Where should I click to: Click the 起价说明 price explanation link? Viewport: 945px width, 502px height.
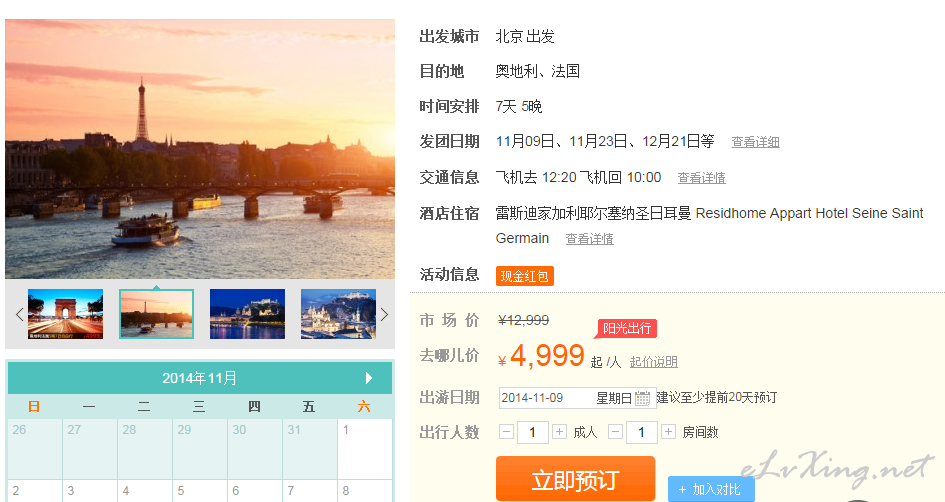point(653,362)
